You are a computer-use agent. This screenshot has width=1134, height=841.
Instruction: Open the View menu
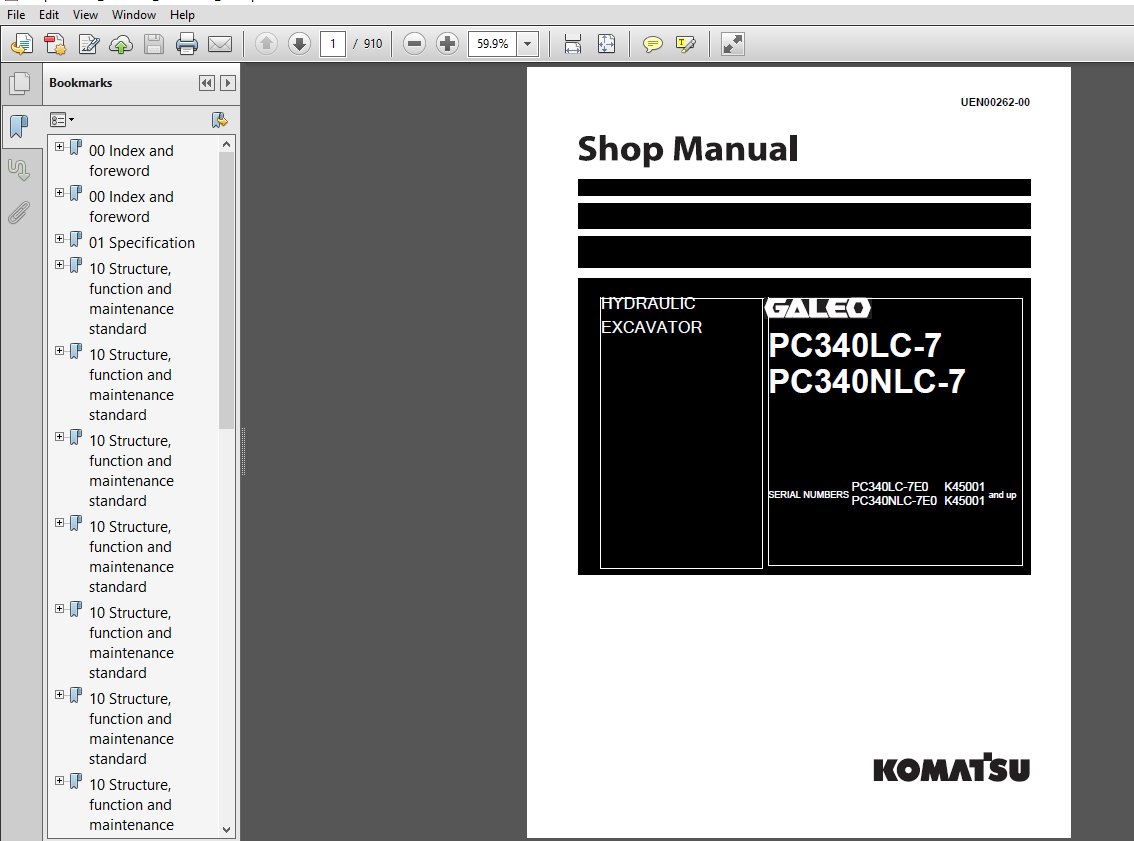tap(85, 14)
